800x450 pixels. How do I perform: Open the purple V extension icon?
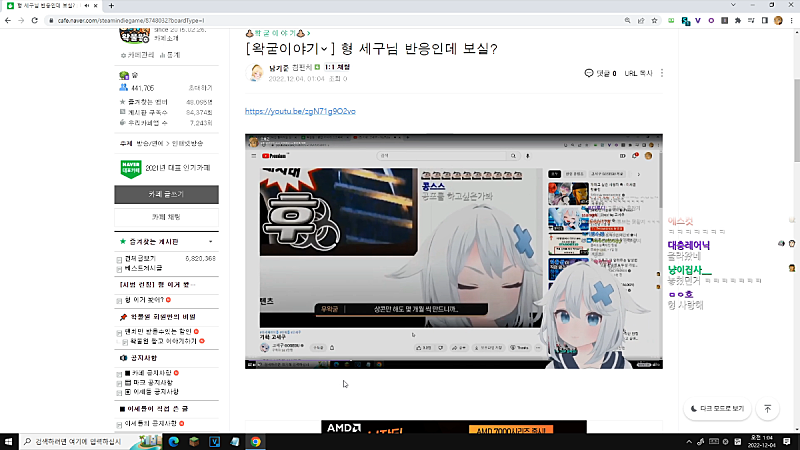pyautogui.click(x=698, y=20)
